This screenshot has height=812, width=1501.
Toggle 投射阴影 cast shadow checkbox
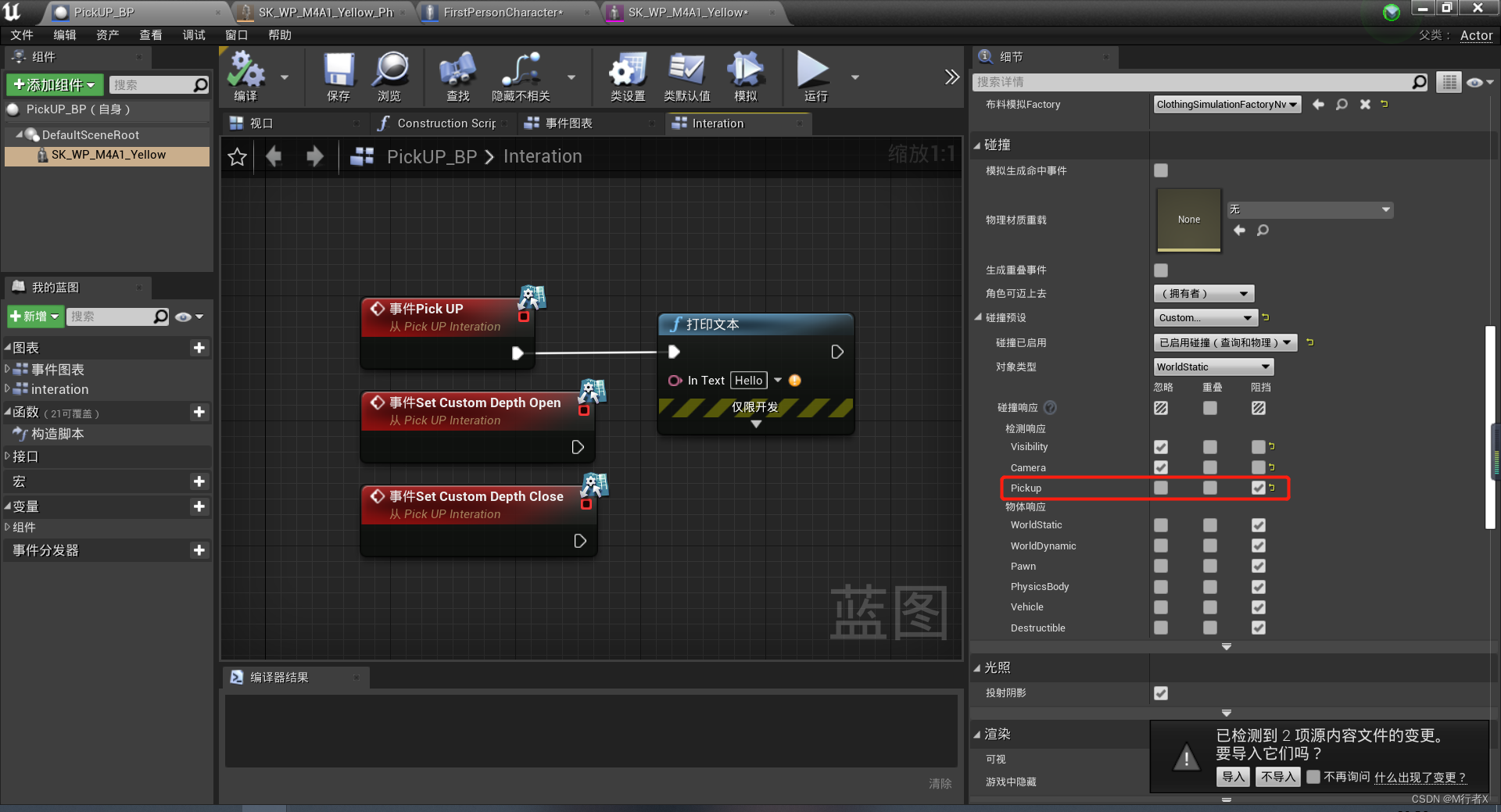(x=1161, y=693)
